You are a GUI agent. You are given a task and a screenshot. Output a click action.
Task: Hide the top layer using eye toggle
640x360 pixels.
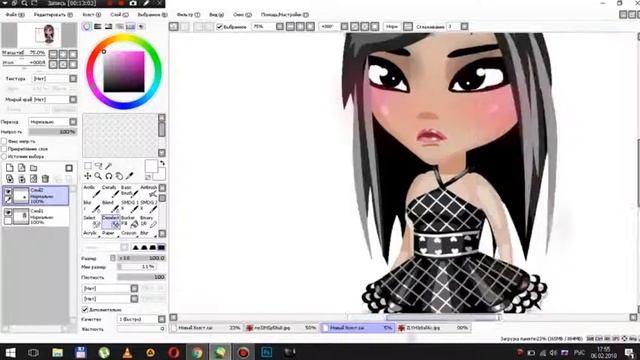tap(8, 191)
